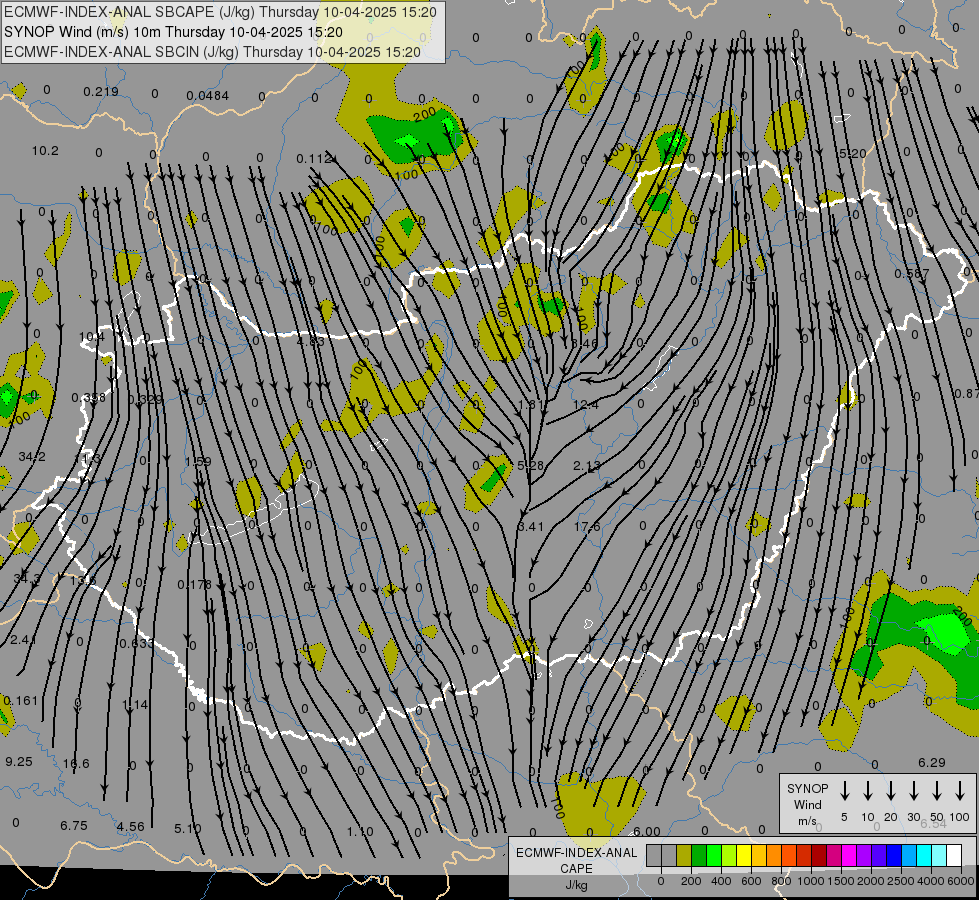Click the 10 m/s wind arrow in legend
979x900 pixels.
point(867,790)
